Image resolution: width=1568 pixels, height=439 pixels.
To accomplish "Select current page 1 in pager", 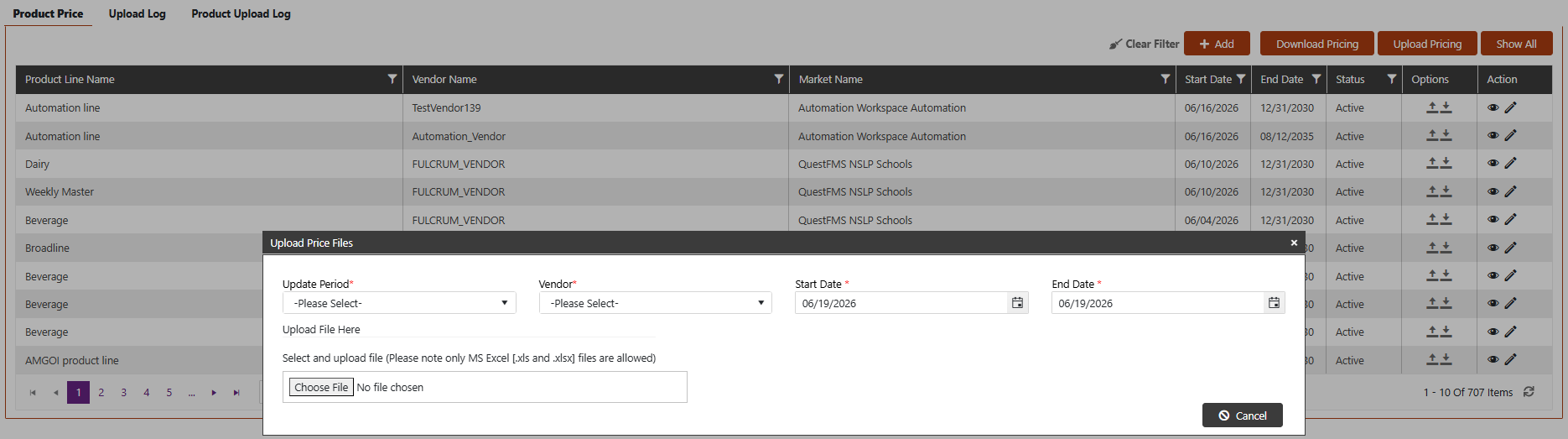I will (79, 393).
